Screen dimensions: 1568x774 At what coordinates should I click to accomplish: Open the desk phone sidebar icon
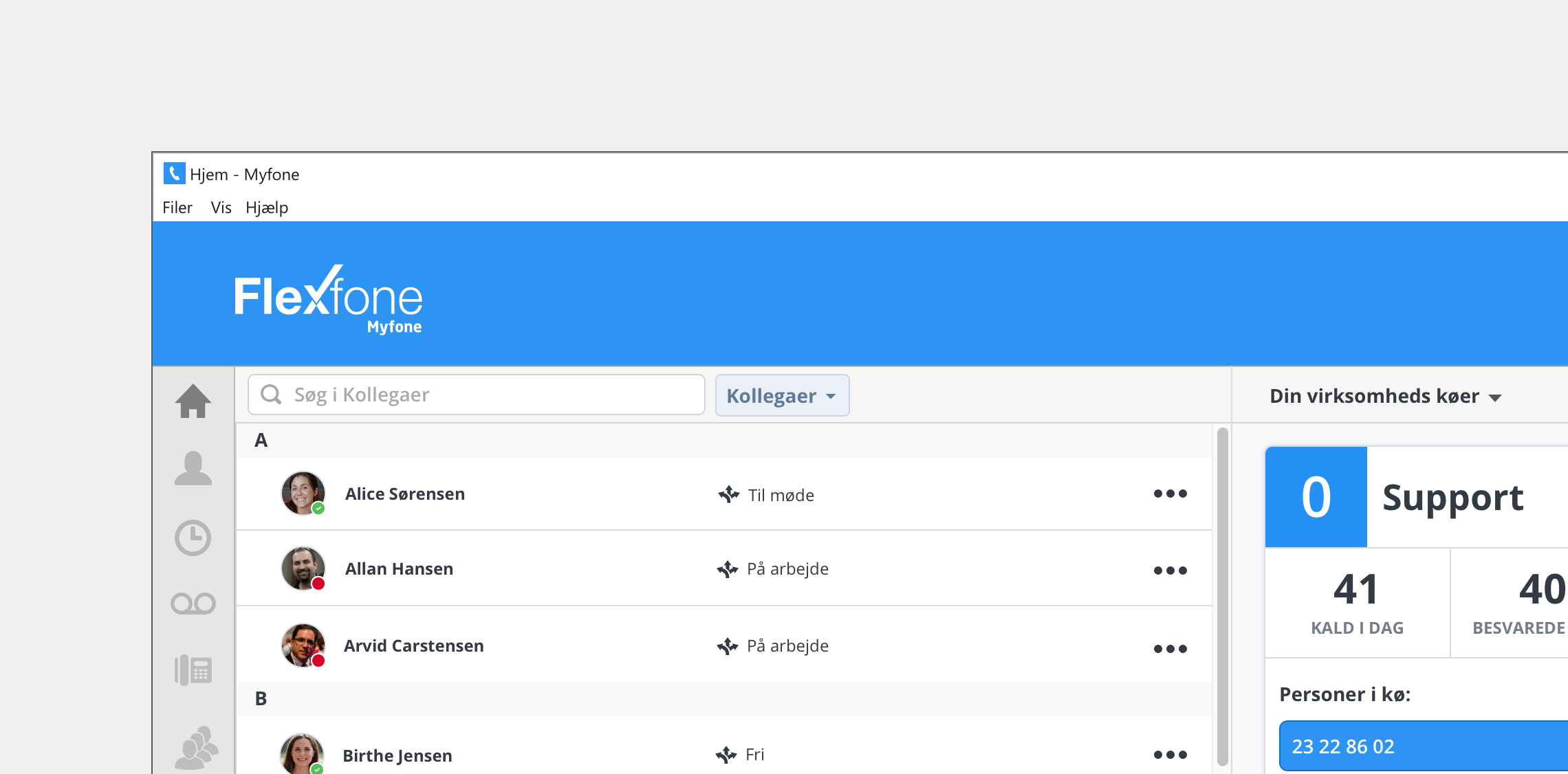click(x=193, y=670)
